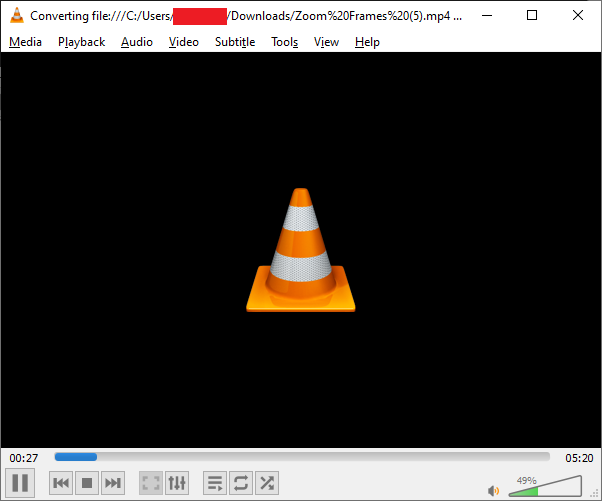602x501 pixels.
Task: Toggle fullscreen video mode
Action: tap(151, 484)
